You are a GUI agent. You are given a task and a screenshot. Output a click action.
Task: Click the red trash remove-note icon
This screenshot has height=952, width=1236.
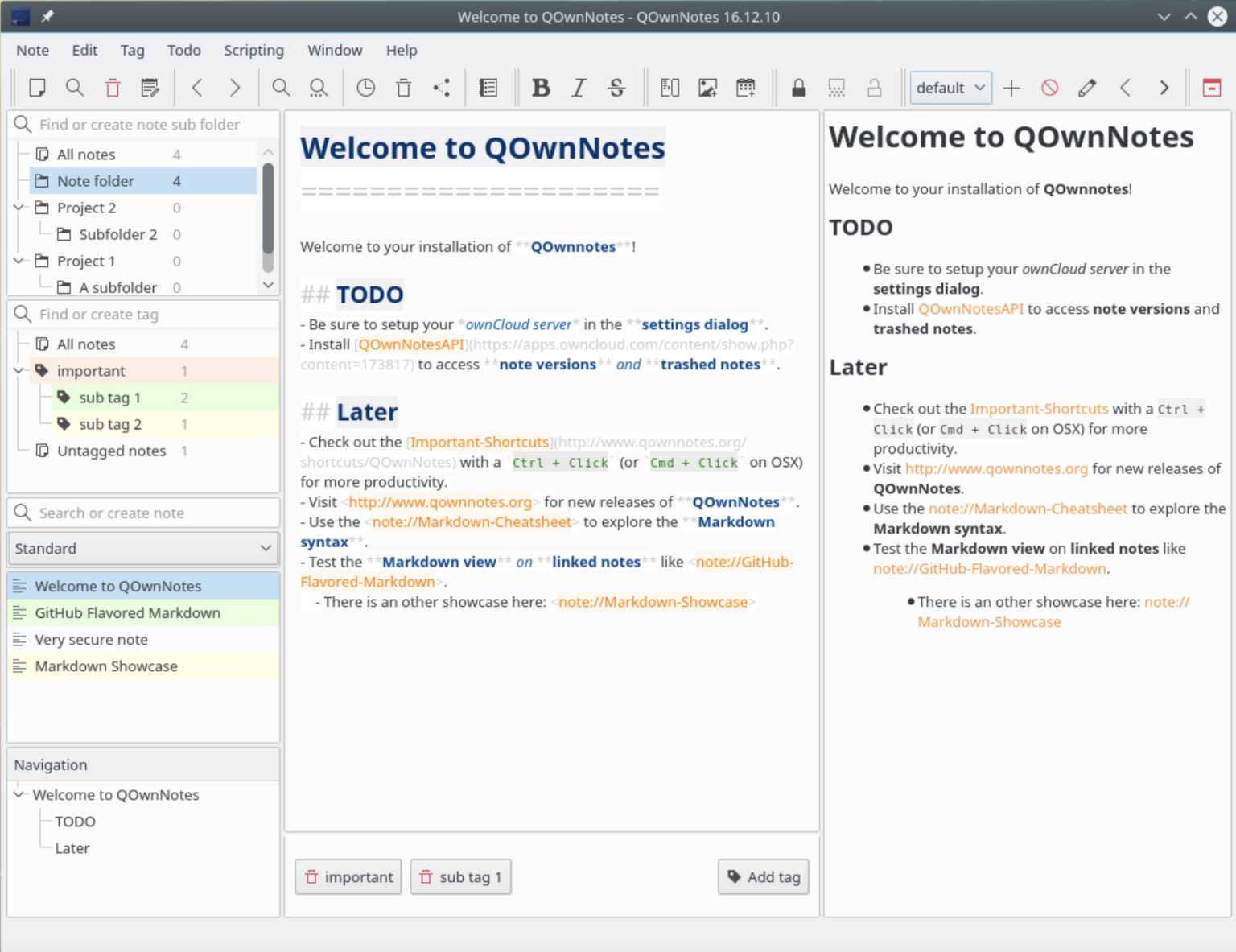tap(113, 88)
